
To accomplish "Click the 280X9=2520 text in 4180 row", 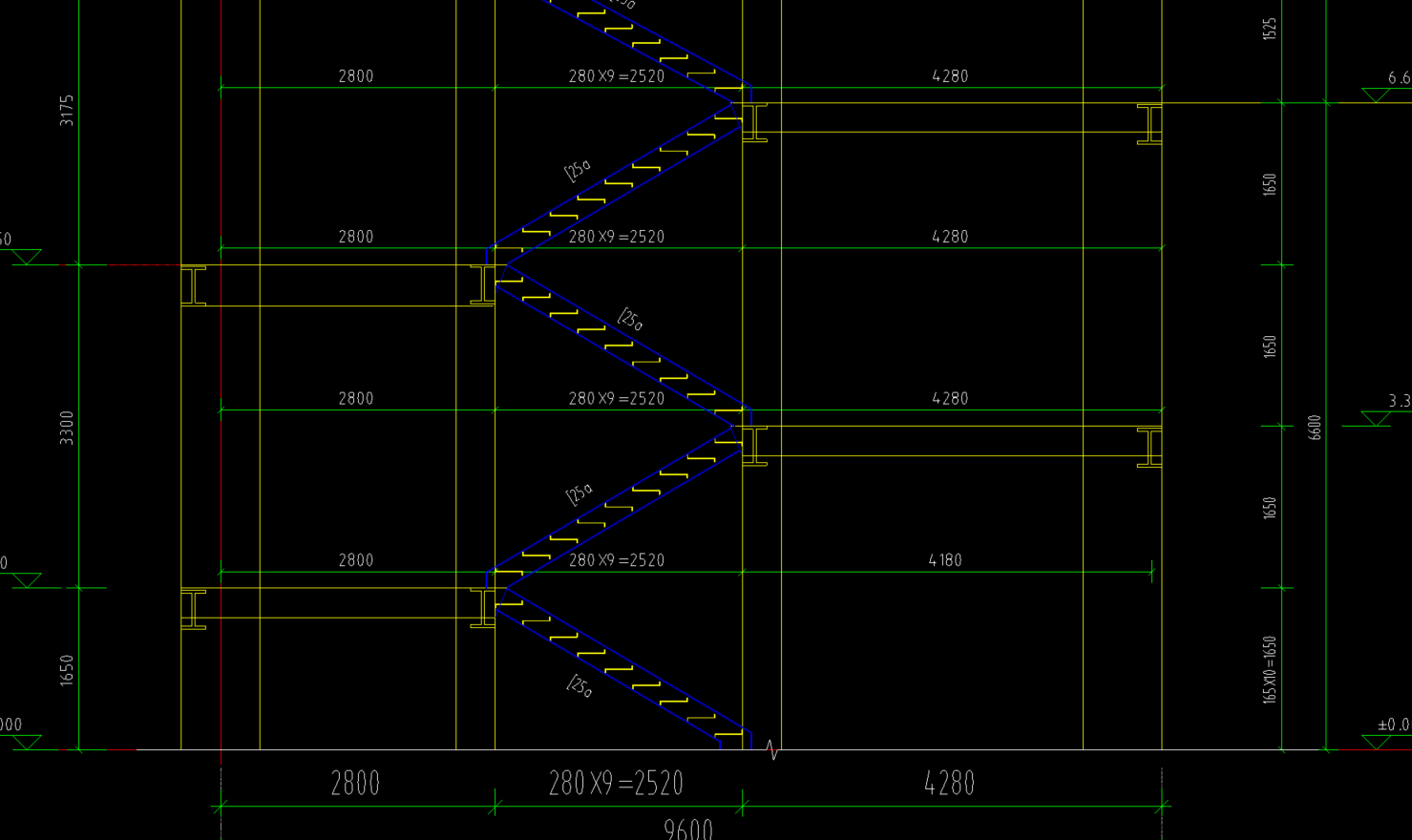I will coord(617,560).
